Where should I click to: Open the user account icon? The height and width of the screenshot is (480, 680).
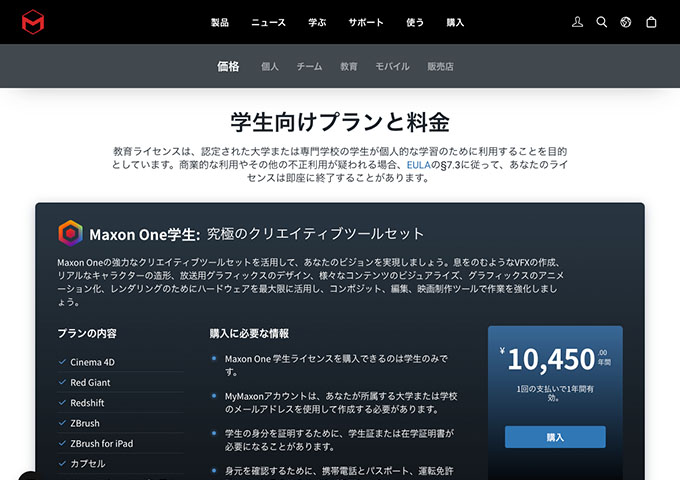click(577, 22)
